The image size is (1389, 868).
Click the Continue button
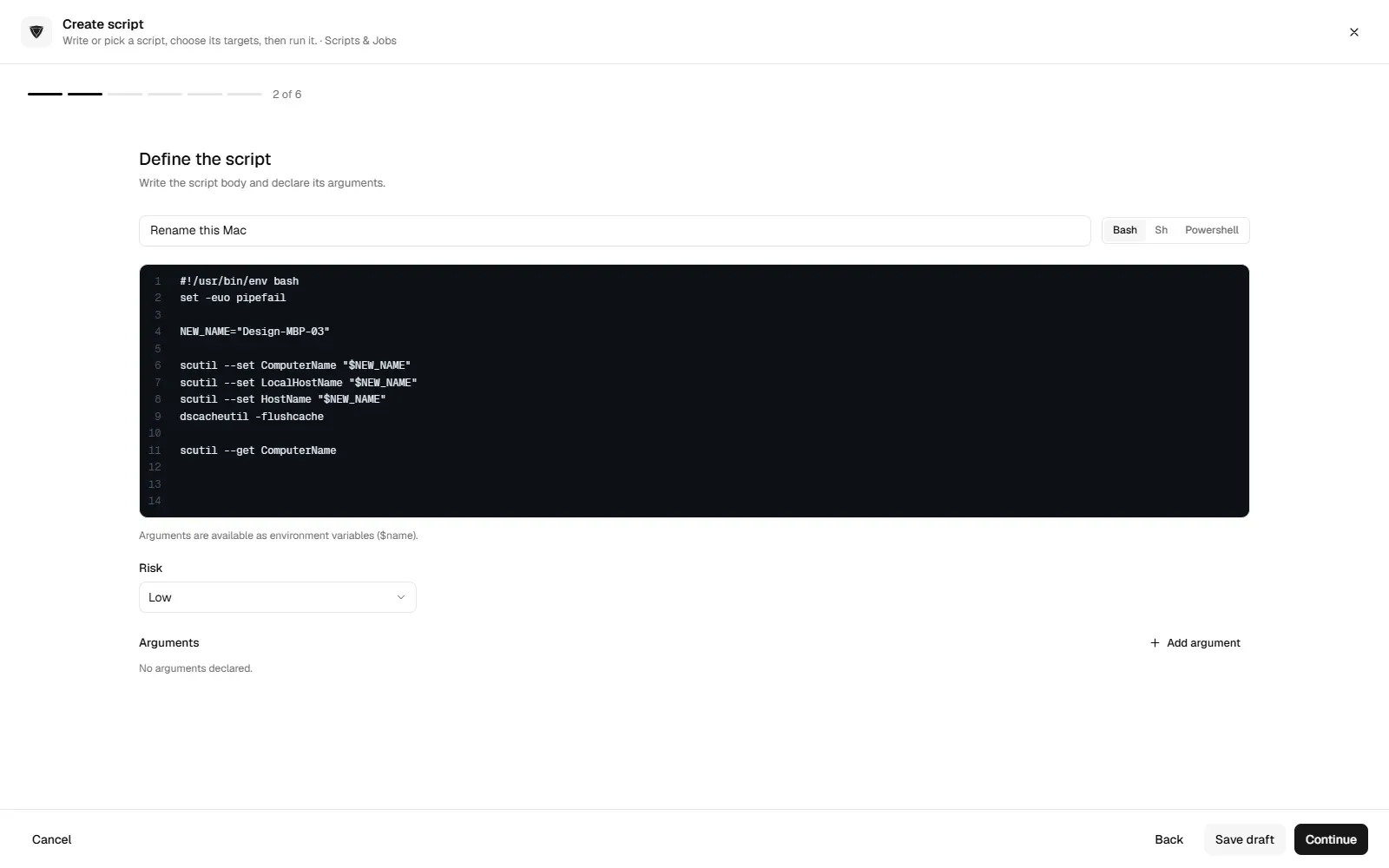click(x=1331, y=839)
